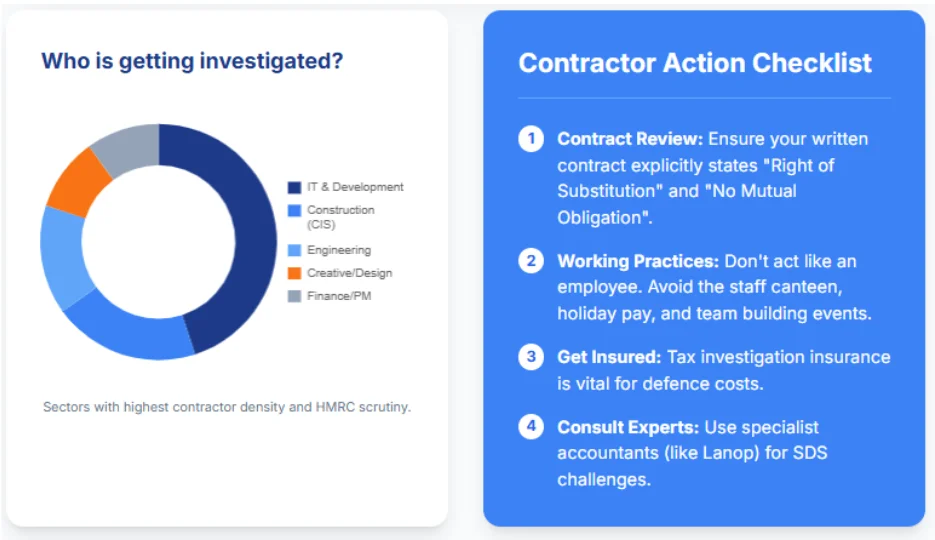
Task: Click the Construction (CIS) legend swatch
Action: [x=294, y=210]
